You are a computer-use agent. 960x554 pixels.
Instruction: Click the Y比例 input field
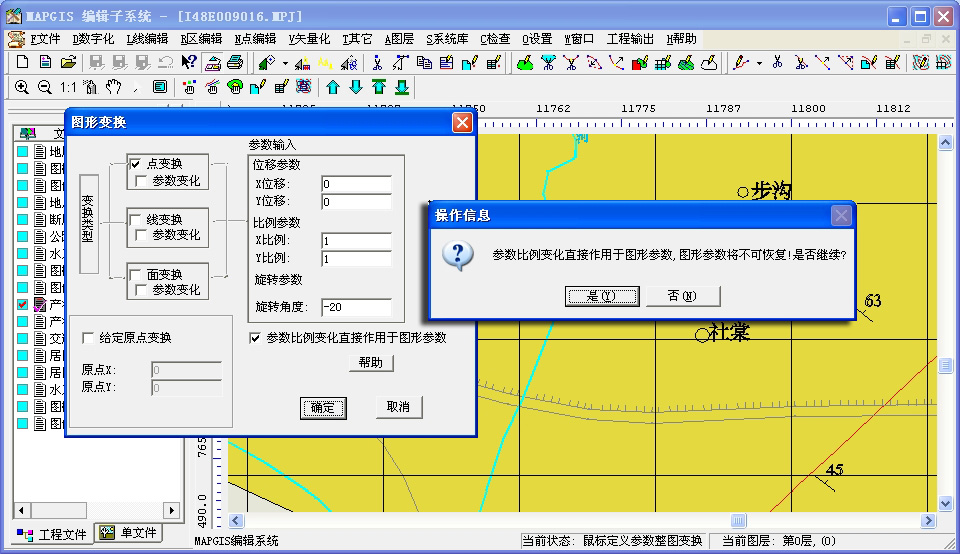pyautogui.click(x=356, y=258)
